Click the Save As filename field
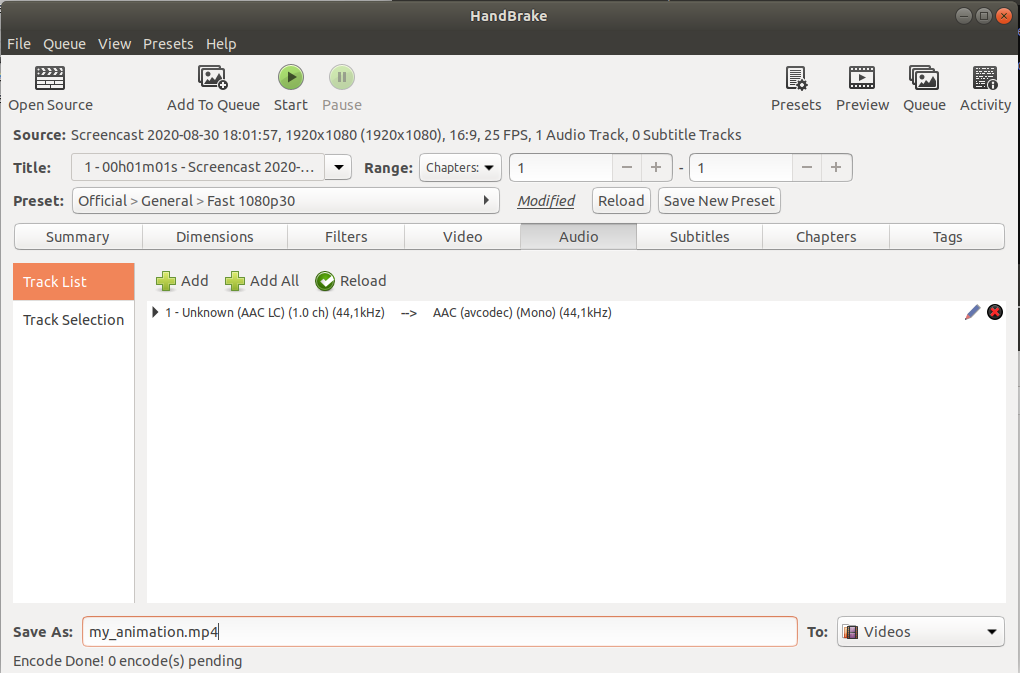This screenshot has height=673, width=1020. coord(440,631)
